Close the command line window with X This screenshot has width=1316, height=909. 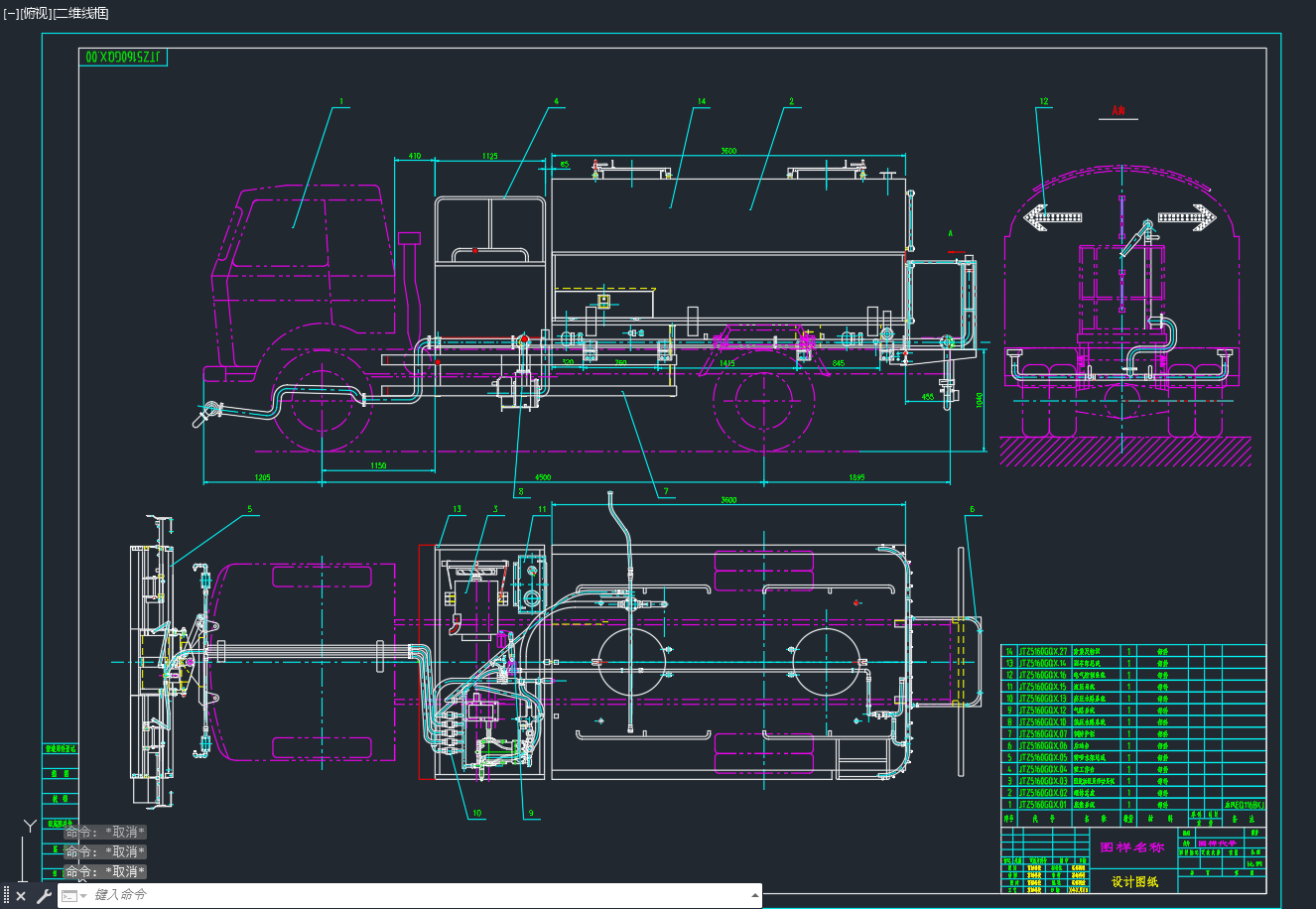[x=21, y=896]
